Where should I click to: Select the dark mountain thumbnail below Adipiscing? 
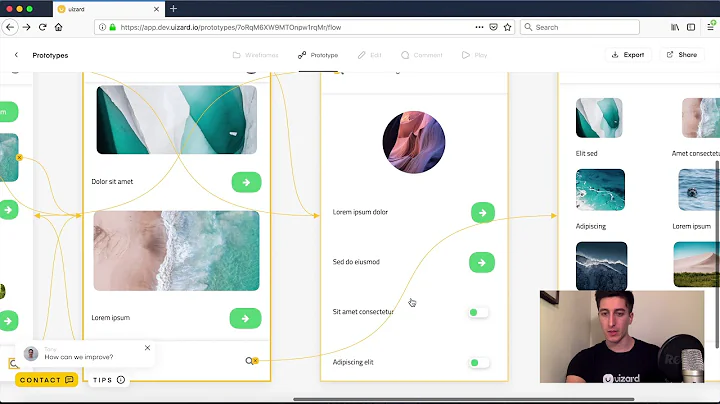point(602,266)
